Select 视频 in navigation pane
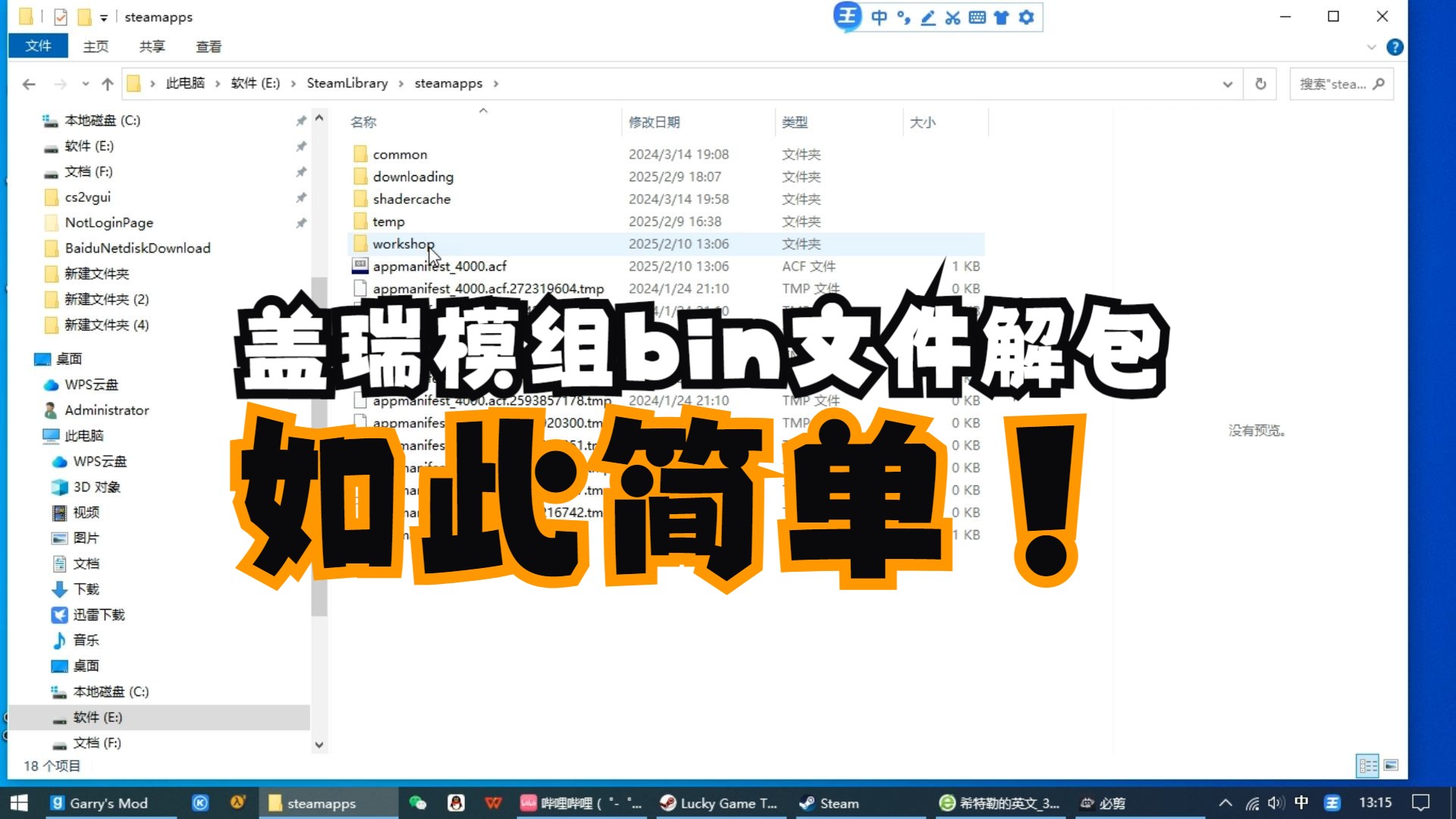 (86, 513)
